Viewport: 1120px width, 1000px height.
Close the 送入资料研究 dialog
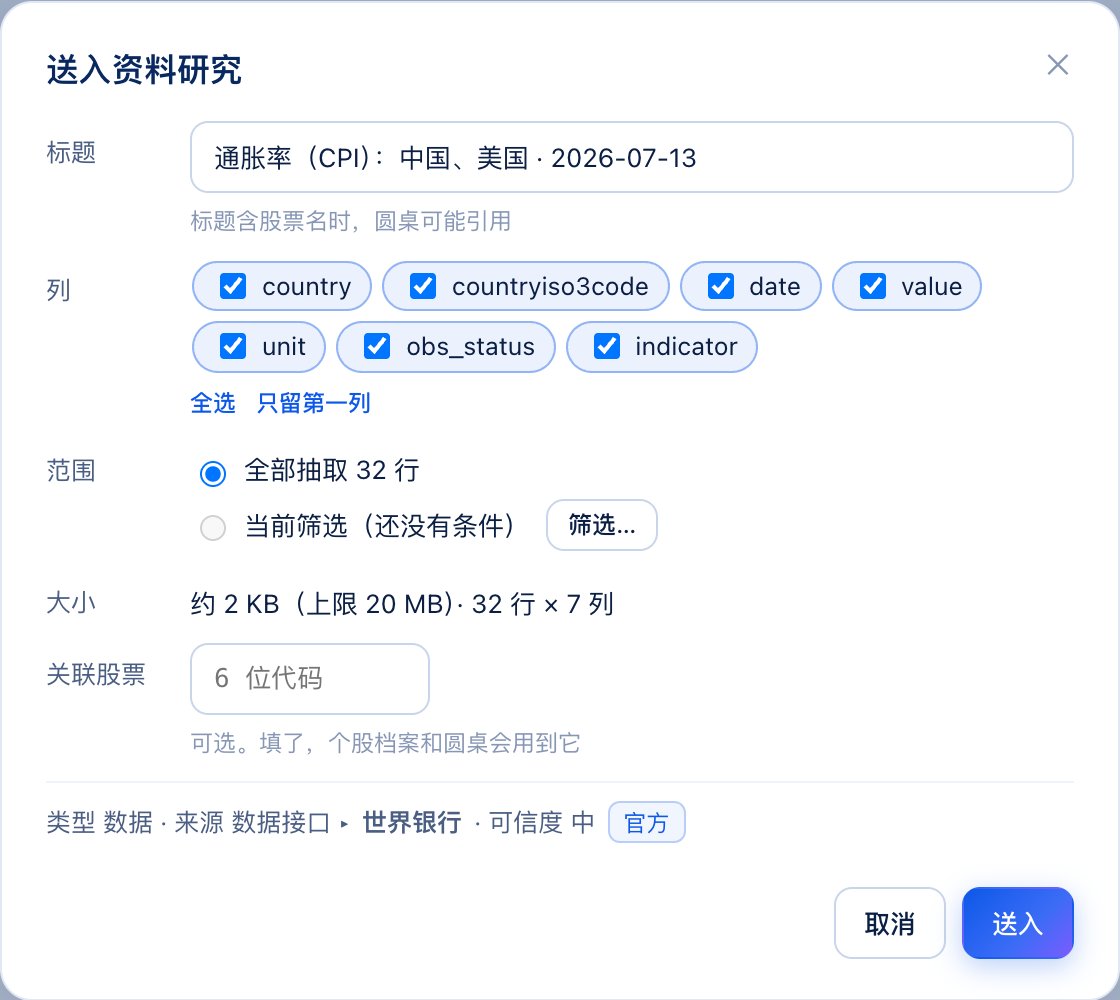click(x=1057, y=64)
